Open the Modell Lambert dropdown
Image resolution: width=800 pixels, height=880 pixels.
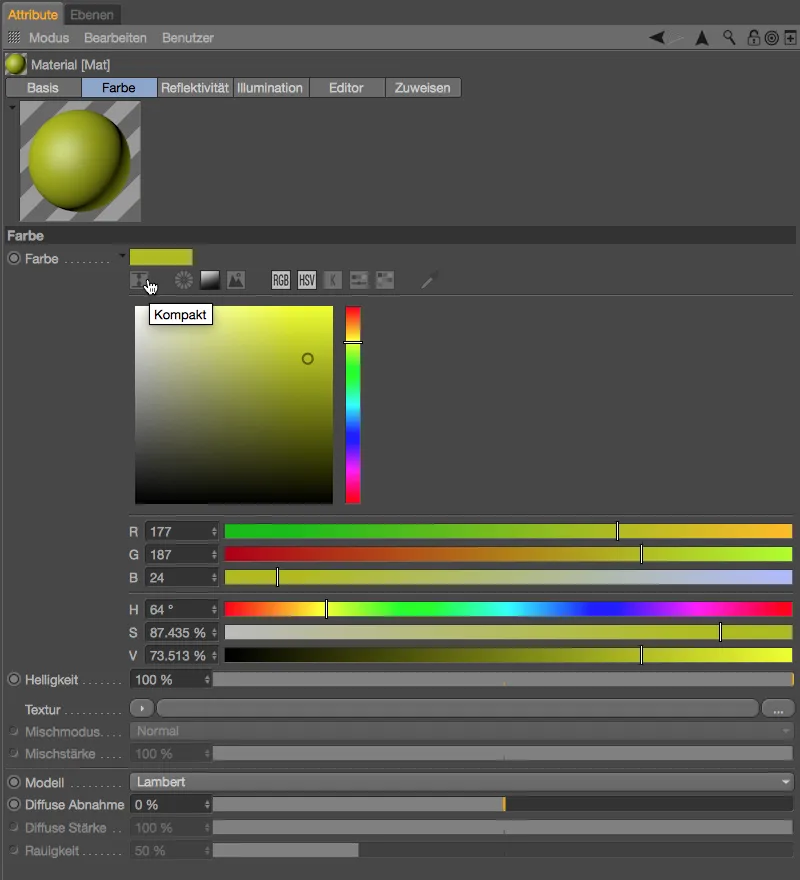461,782
